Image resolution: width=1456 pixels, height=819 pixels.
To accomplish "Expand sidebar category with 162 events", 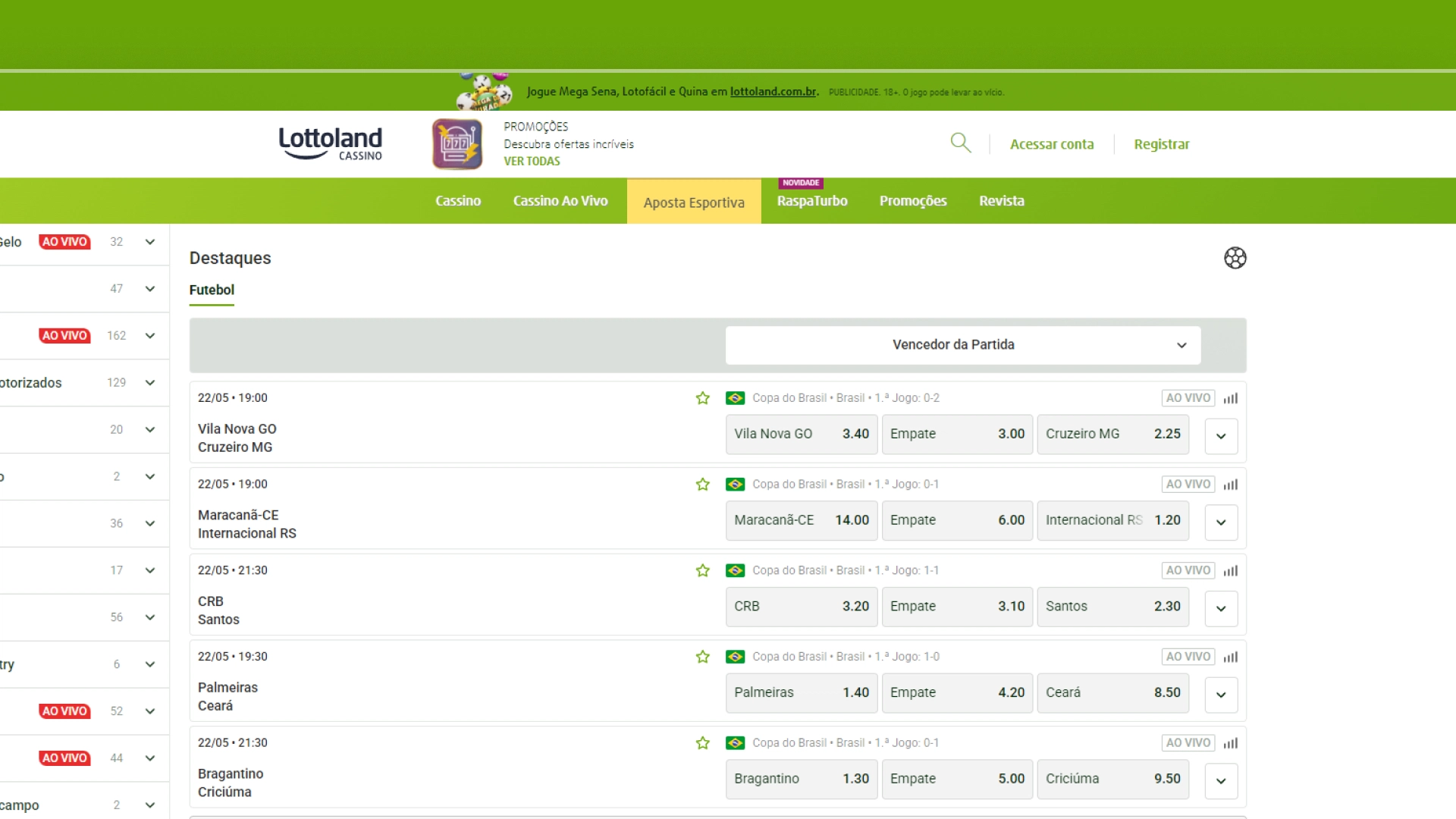I will pyautogui.click(x=150, y=336).
